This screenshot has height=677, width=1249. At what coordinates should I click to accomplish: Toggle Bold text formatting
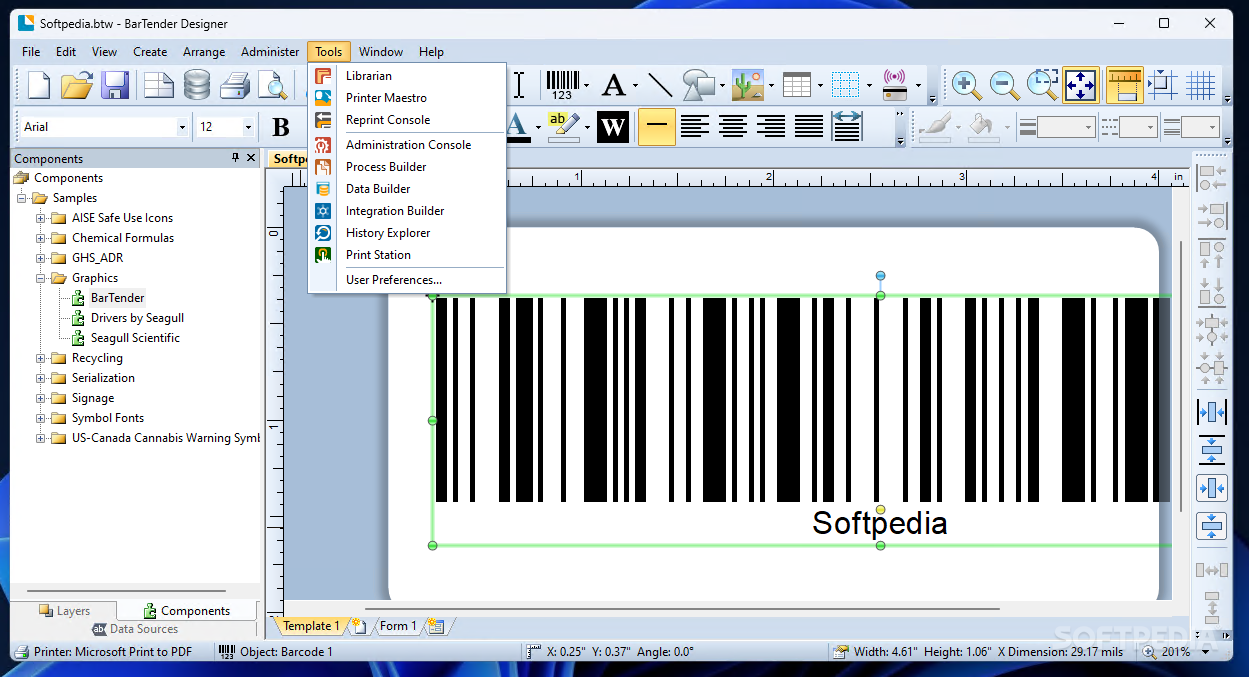tap(281, 127)
